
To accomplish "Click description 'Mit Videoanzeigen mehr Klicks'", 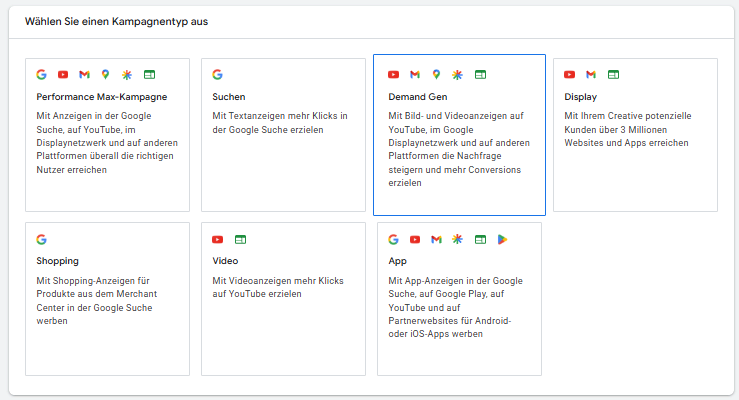I will pos(278,287).
